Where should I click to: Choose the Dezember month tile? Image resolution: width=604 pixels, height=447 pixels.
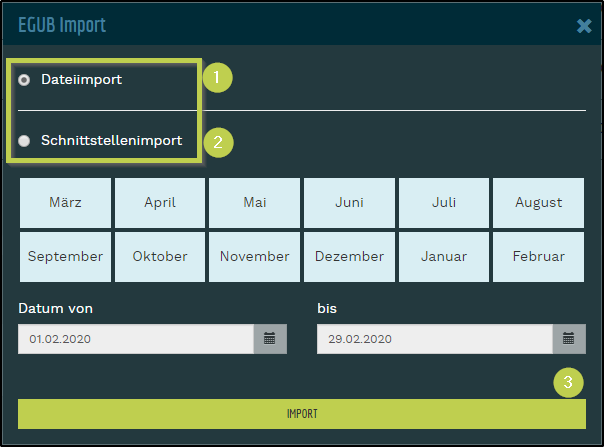point(349,257)
